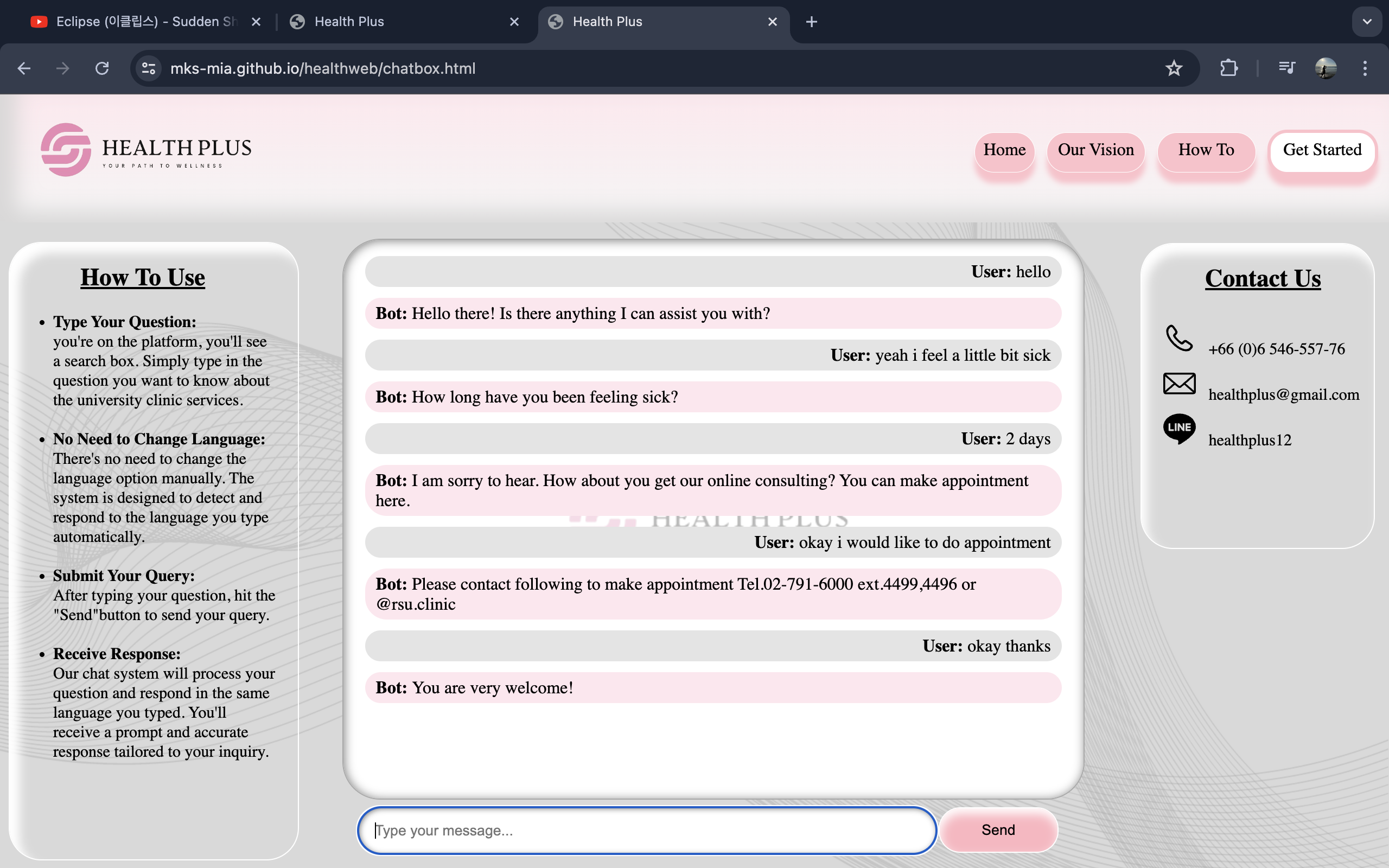Image resolution: width=1389 pixels, height=868 pixels.
Task: Click the address bar URL
Action: (323, 68)
